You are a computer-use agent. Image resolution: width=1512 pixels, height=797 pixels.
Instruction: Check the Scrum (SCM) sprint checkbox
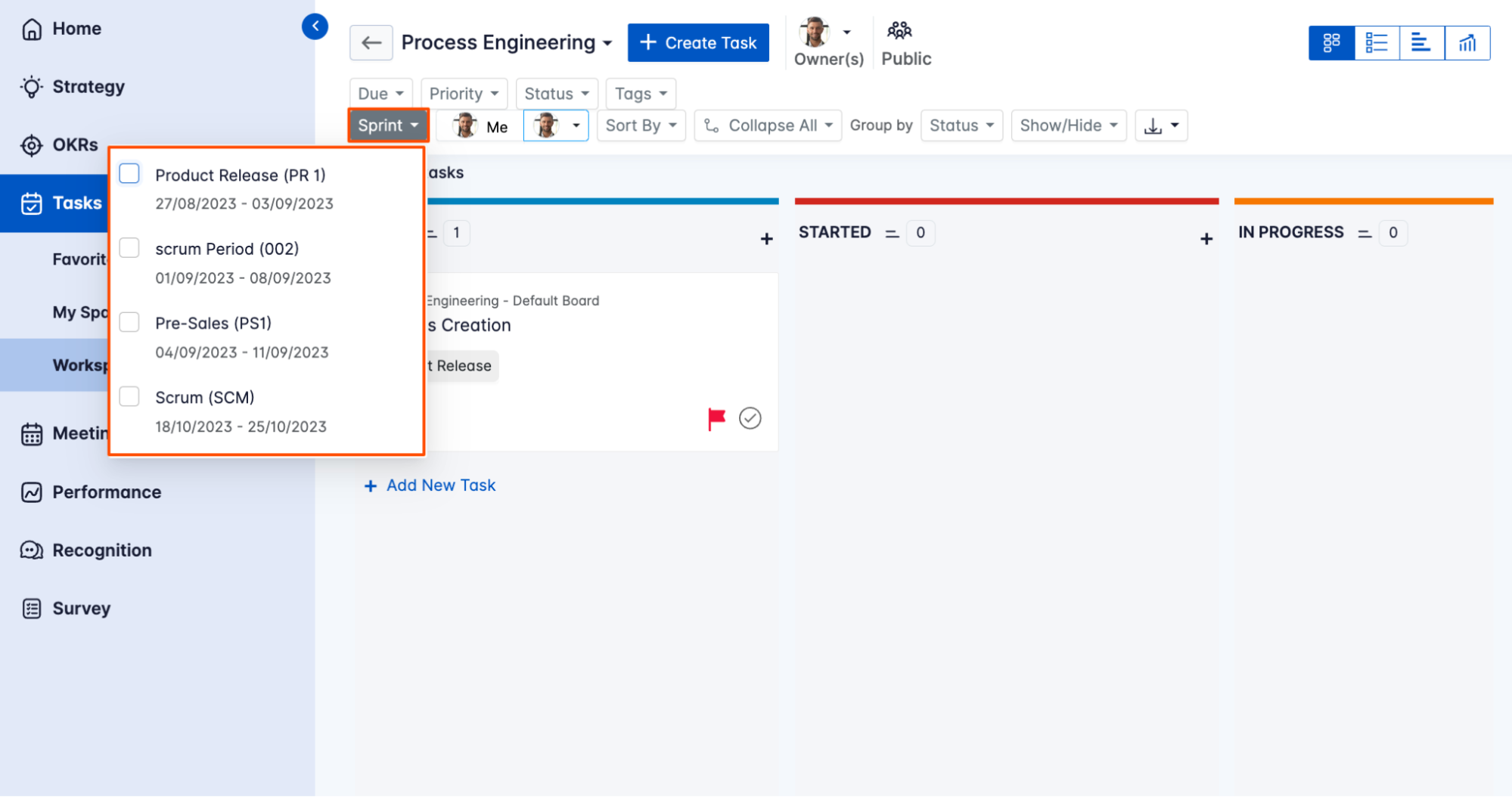[x=129, y=396]
